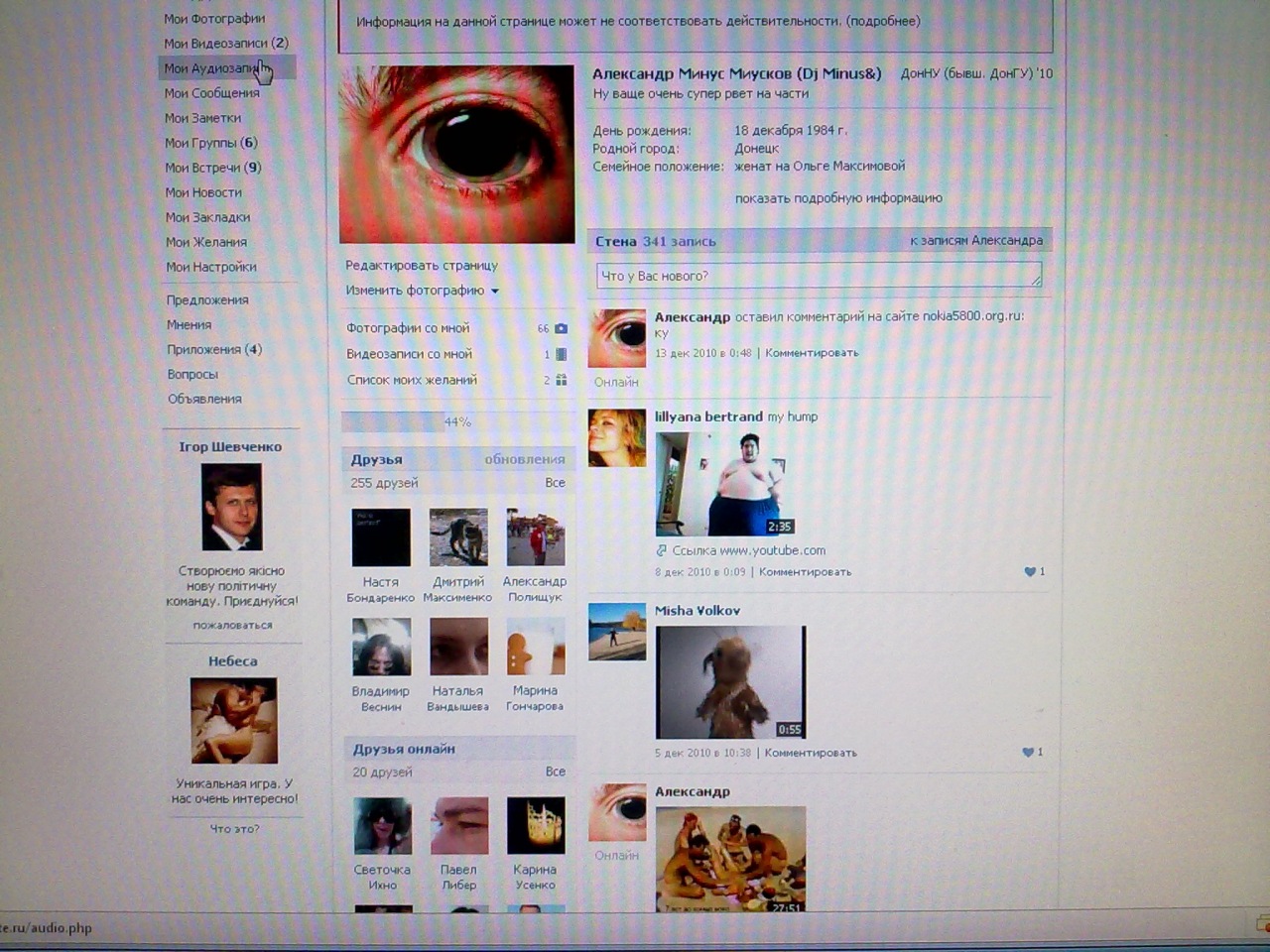Open friend Настя Бондаренко's avatar
The width and height of the screenshot is (1270, 952).
[381, 537]
